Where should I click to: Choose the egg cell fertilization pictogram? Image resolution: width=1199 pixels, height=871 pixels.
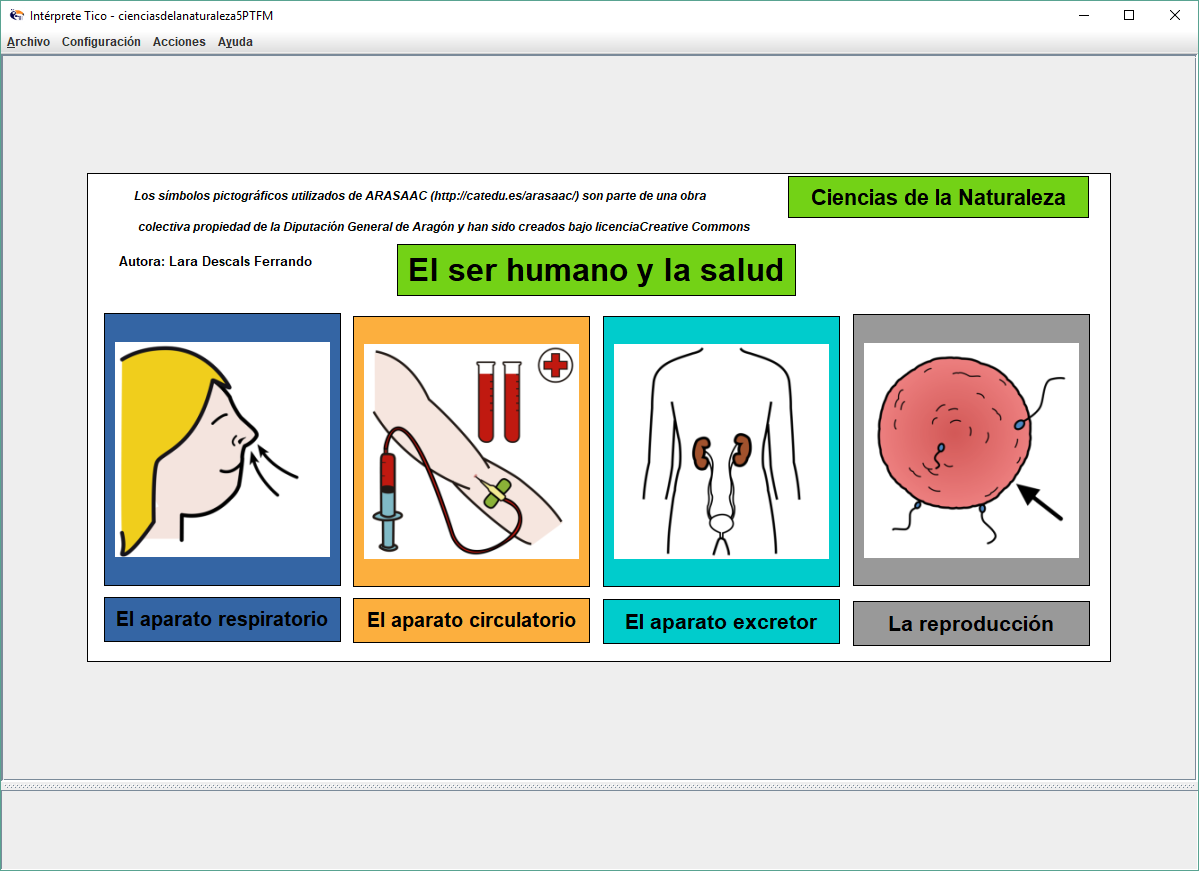point(971,450)
